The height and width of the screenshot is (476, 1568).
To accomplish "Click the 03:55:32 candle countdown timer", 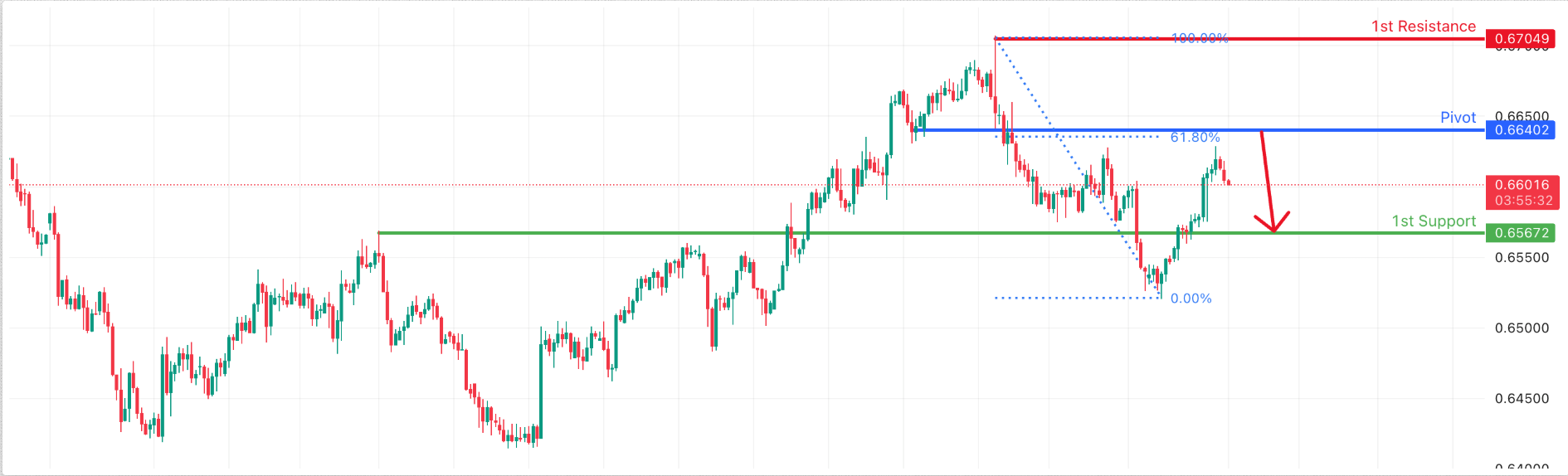I will 1522,201.
